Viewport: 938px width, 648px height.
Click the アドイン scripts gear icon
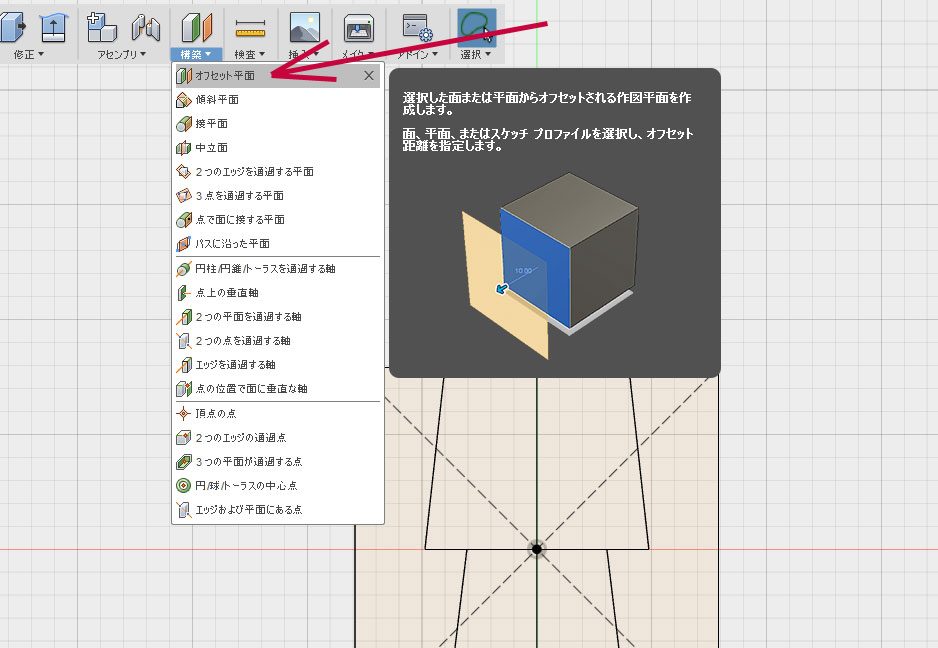pos(416,27)
